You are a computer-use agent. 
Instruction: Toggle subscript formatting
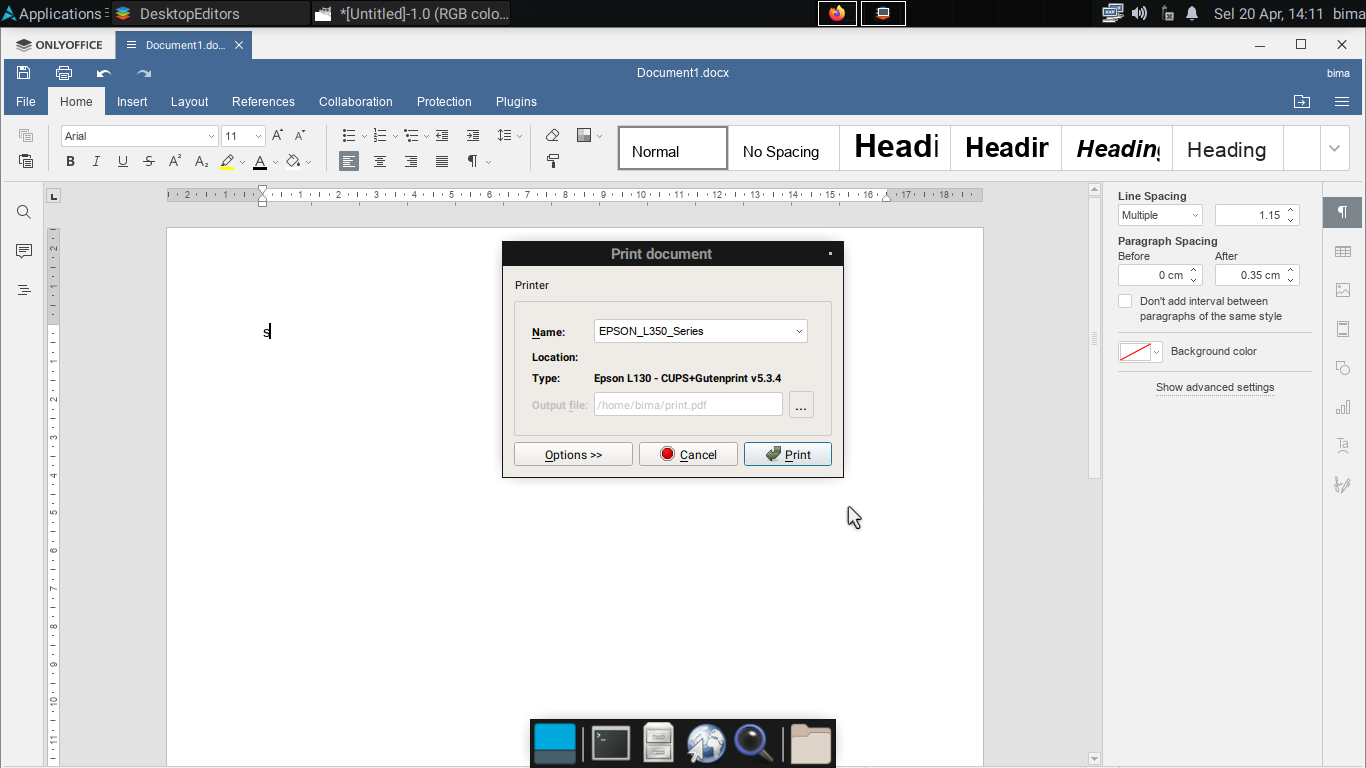coord(201,161)
